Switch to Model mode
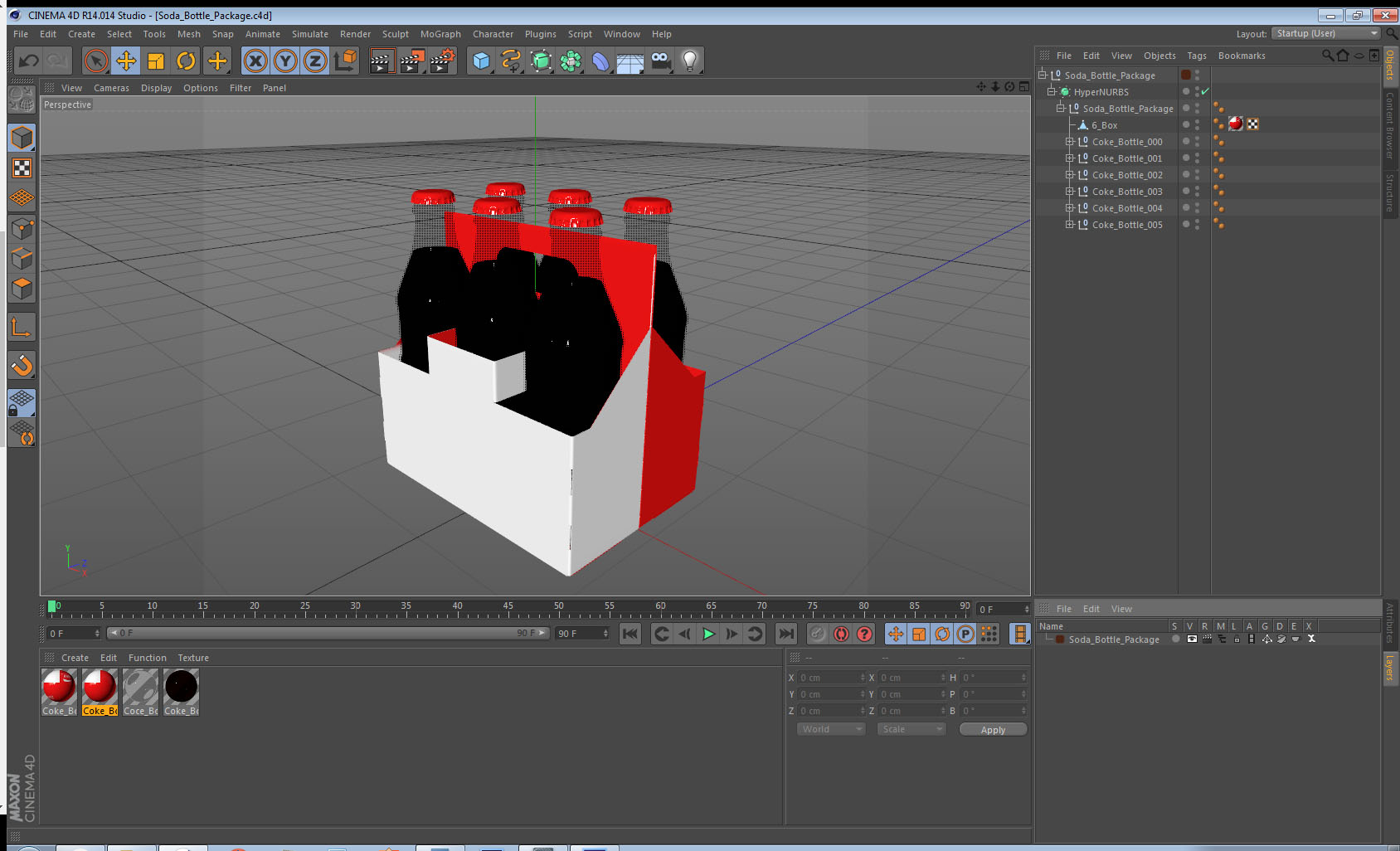Viewport: 1400px width, 851px height. pos(22,138)
